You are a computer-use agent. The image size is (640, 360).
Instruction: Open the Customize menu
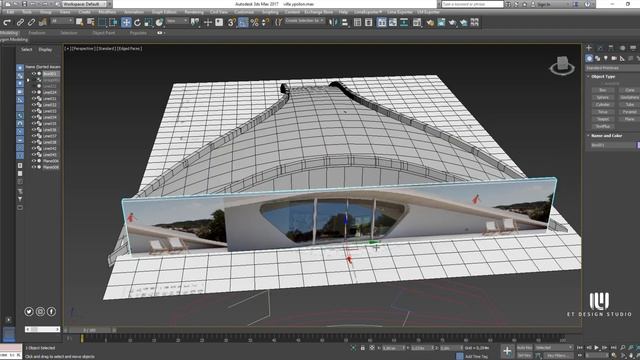244,12
